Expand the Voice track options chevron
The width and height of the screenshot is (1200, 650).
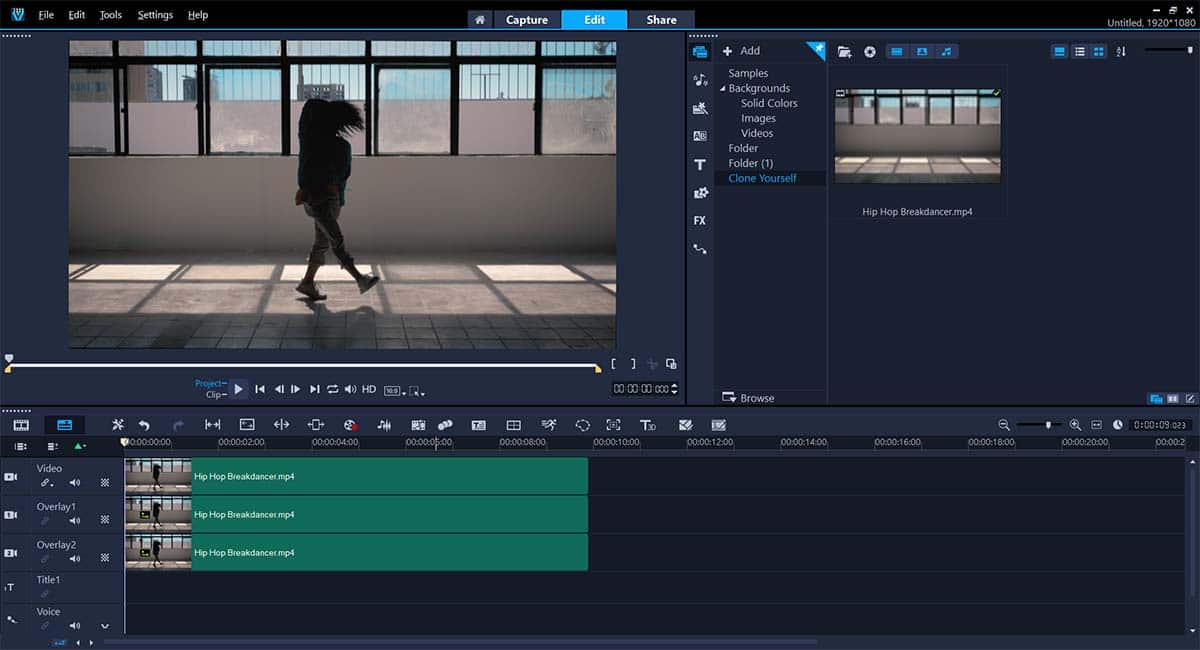(x=105, y=626)
